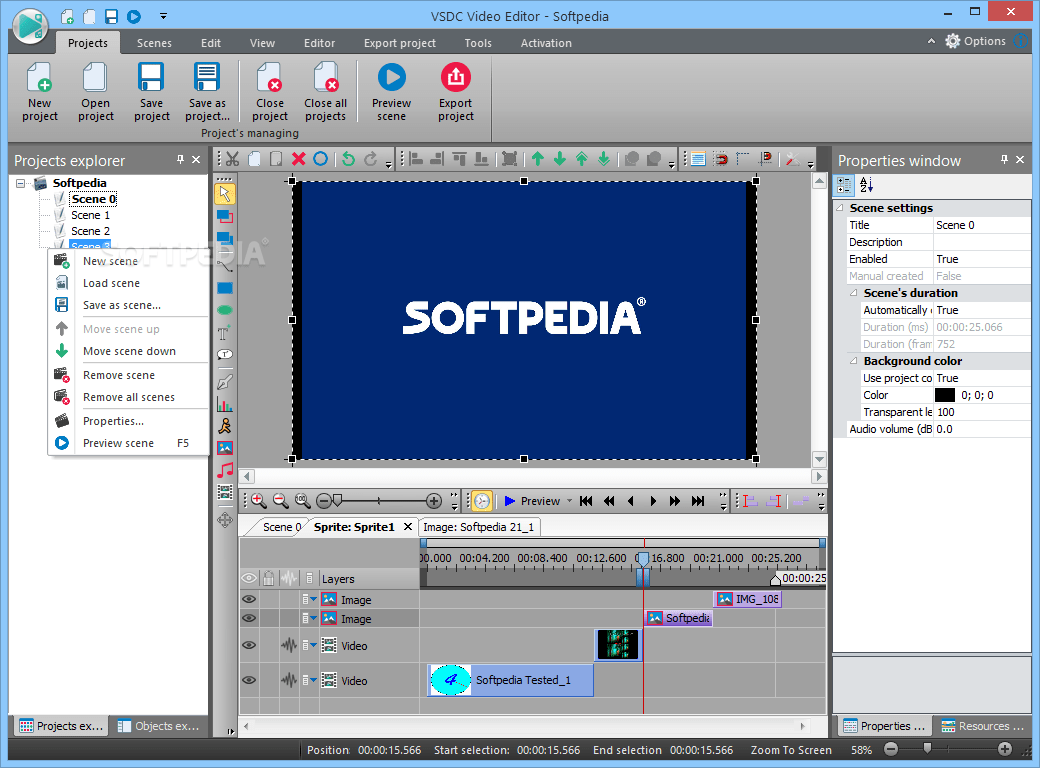Pick the Chart tool from the editor toolbar
The image size is (1040, 768).
click(225, 404)
